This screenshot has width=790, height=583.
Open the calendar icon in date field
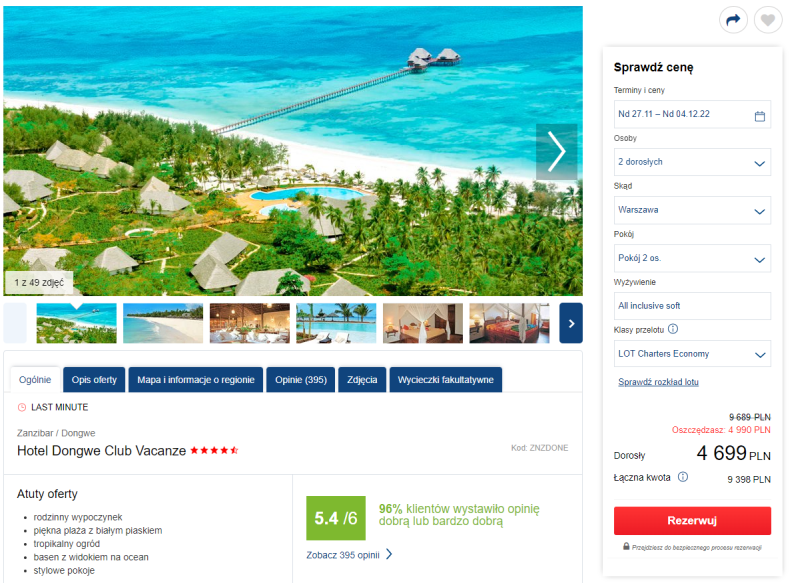point(760,116)
